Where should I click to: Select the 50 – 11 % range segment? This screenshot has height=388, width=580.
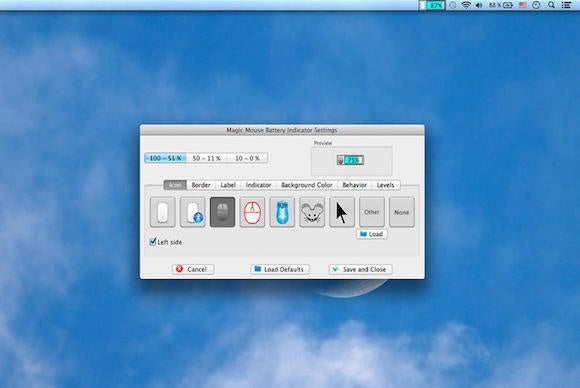point(206,158)
